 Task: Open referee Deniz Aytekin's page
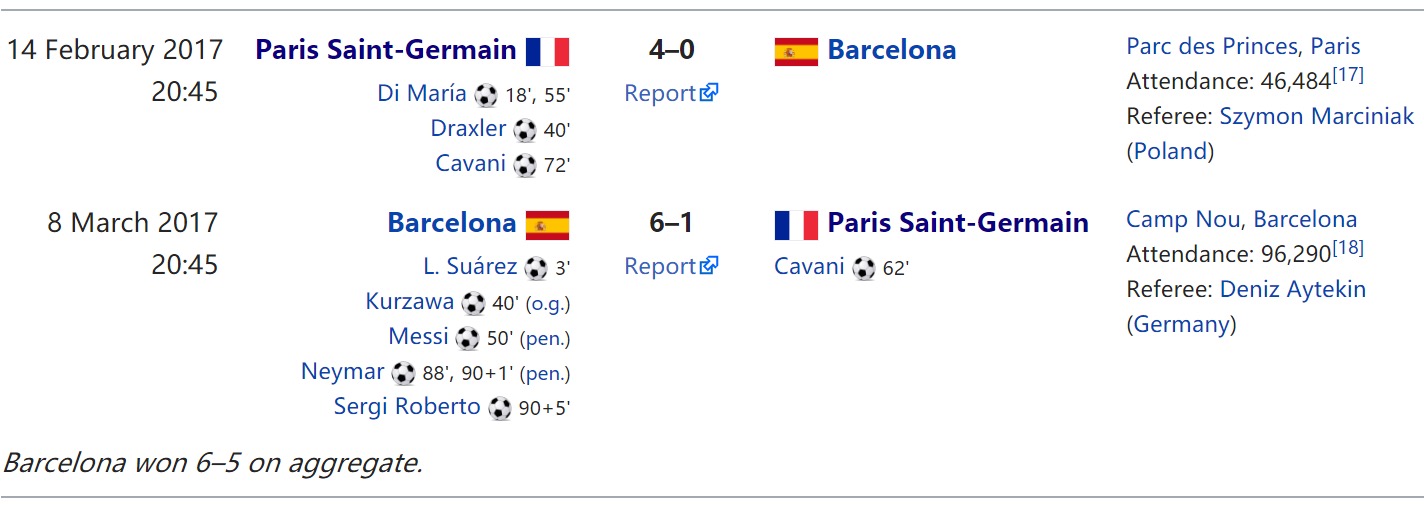[1292, 289]
